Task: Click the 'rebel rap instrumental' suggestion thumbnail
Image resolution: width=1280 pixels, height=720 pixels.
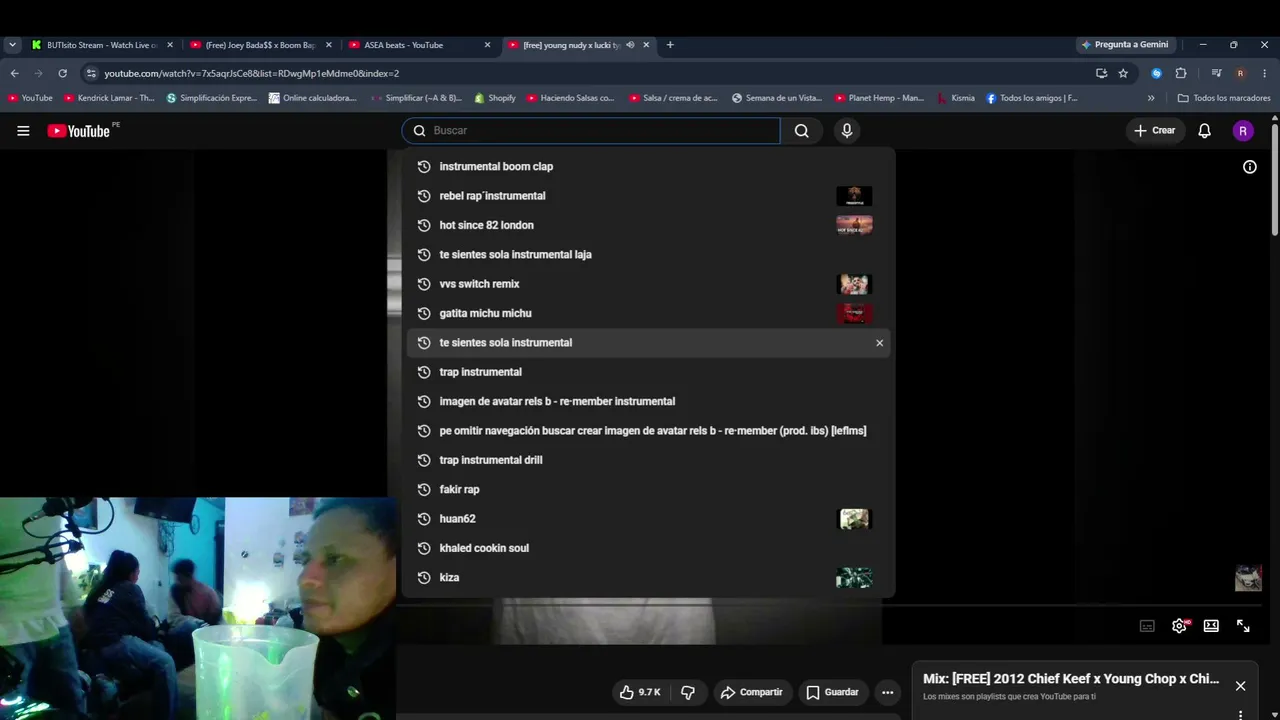Action: (854, 196)
